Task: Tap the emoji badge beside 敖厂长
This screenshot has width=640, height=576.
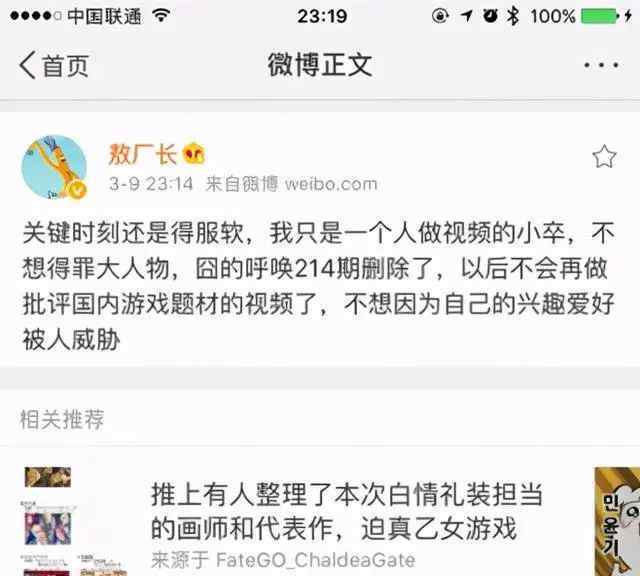Action: pos(194,154)
